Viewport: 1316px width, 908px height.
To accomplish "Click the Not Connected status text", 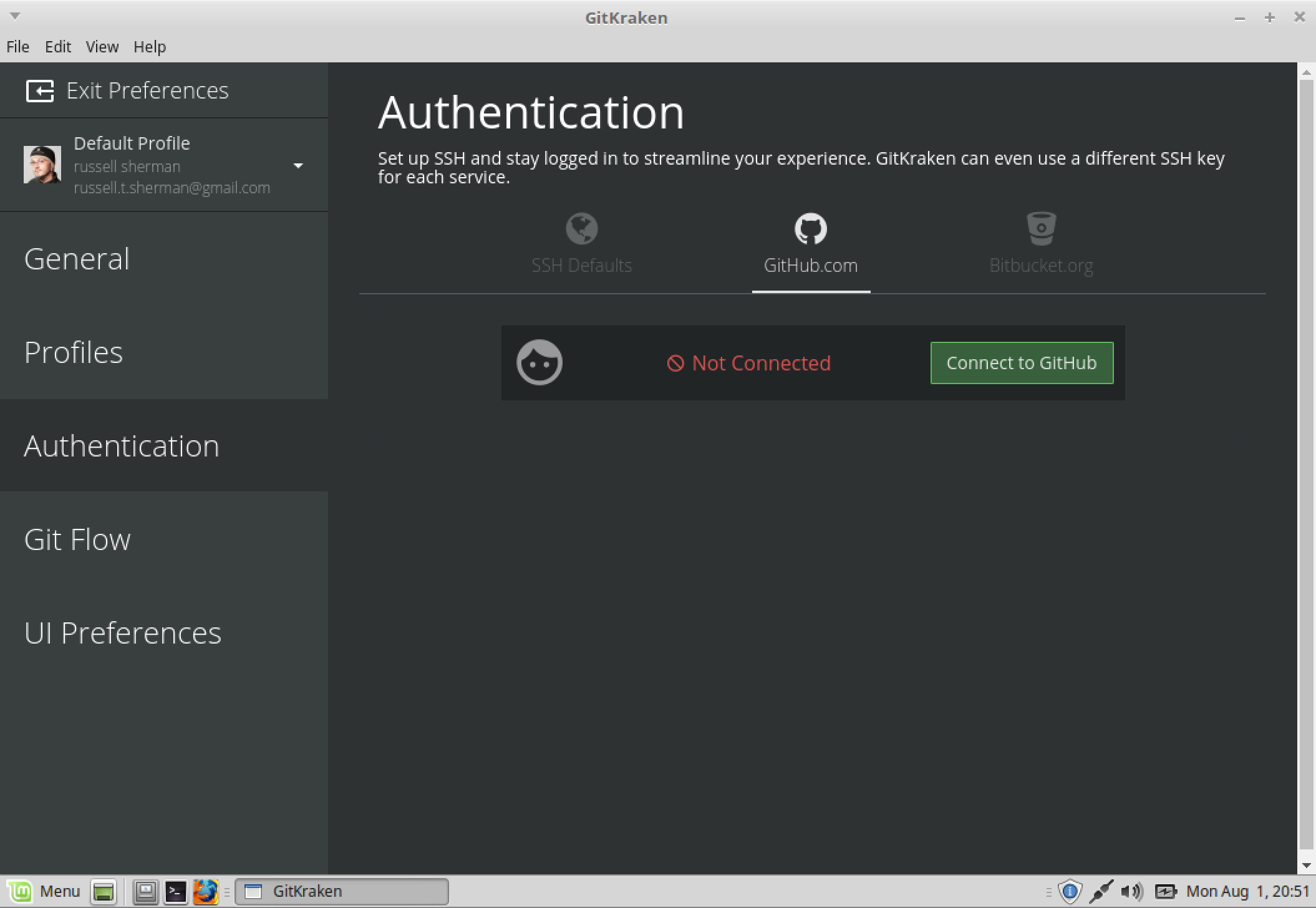I will point(761,363).
